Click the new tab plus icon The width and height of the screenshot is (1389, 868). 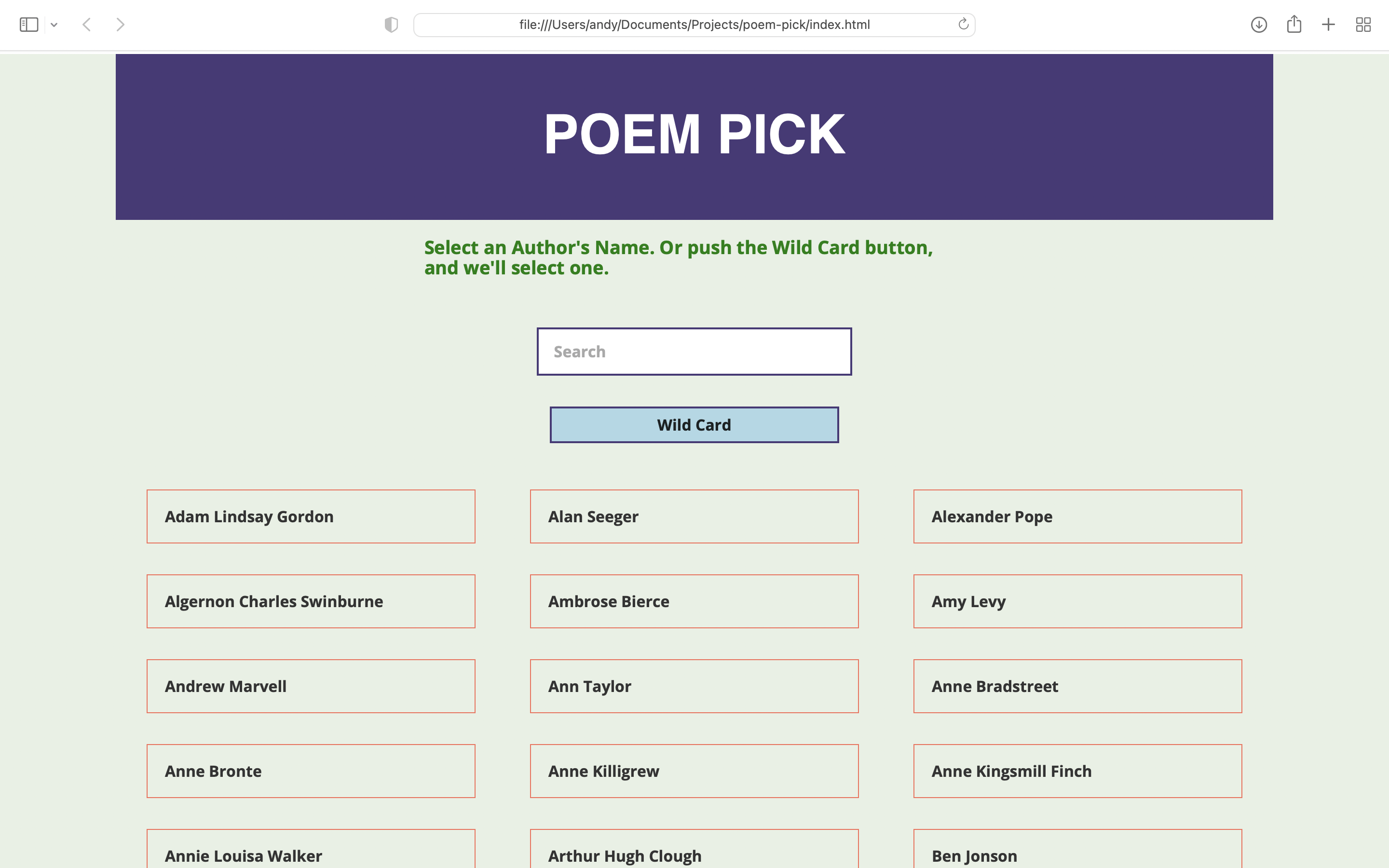tap(1328, 24)
